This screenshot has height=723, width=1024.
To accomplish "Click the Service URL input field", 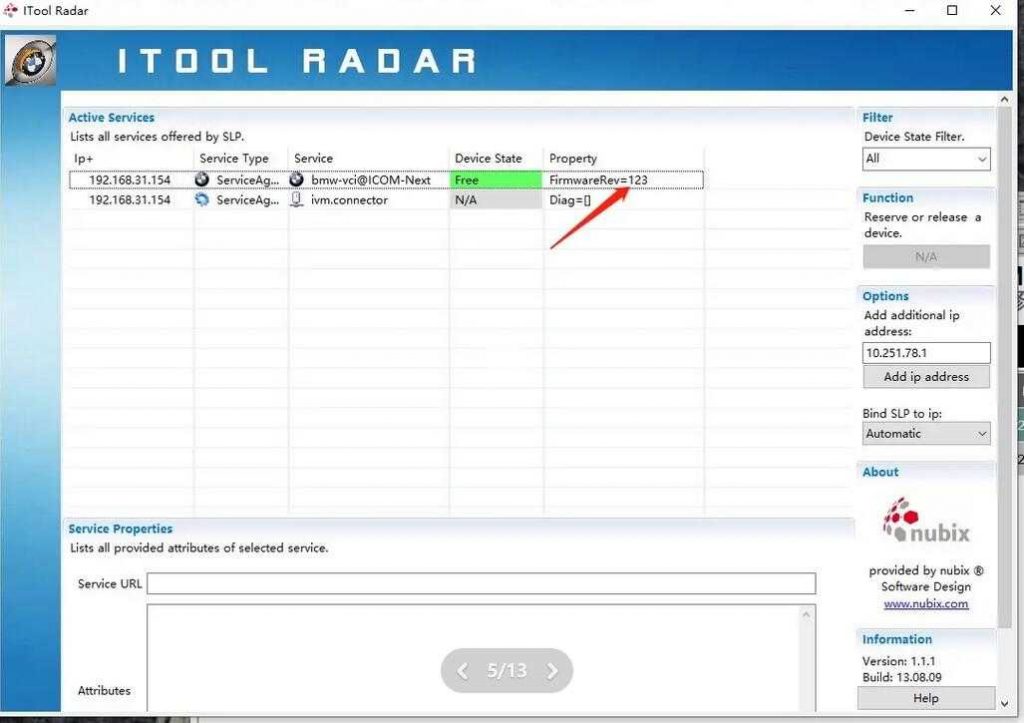I will [x=481, y=584].
